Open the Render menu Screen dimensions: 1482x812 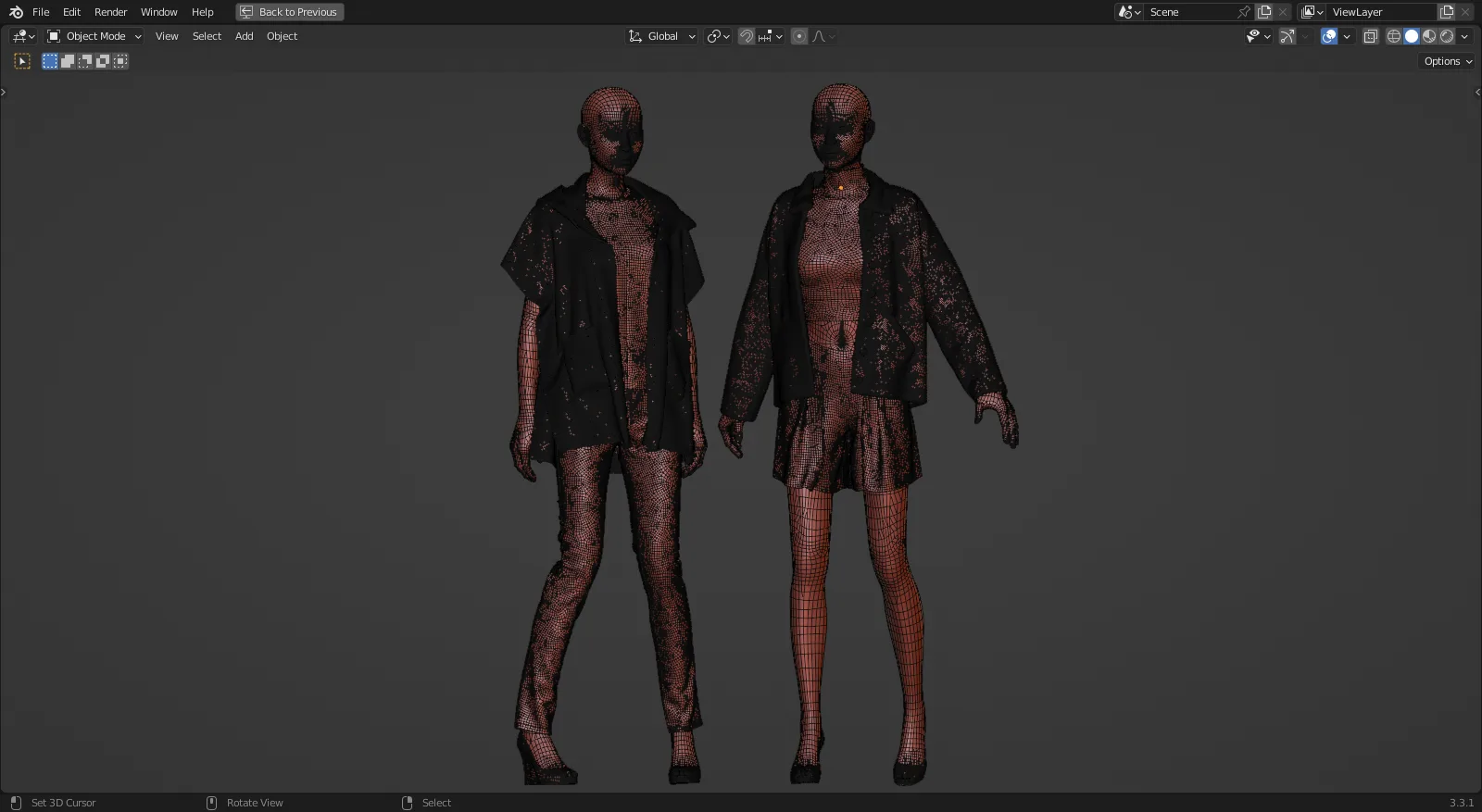point(111,12)
